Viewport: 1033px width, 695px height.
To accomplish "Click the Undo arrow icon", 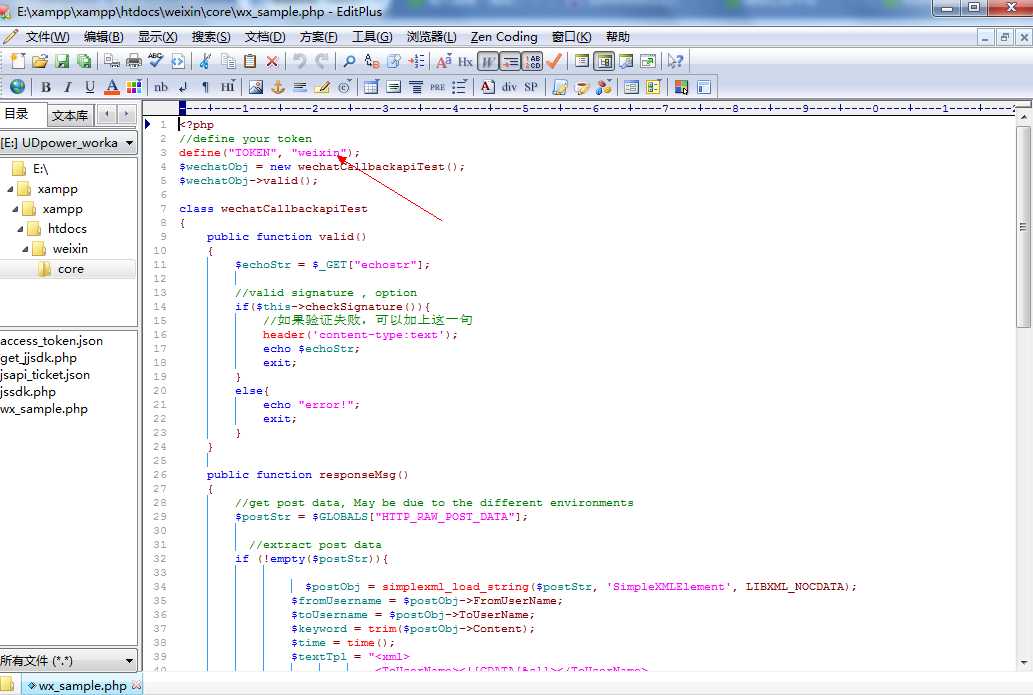I will [300, 61].
